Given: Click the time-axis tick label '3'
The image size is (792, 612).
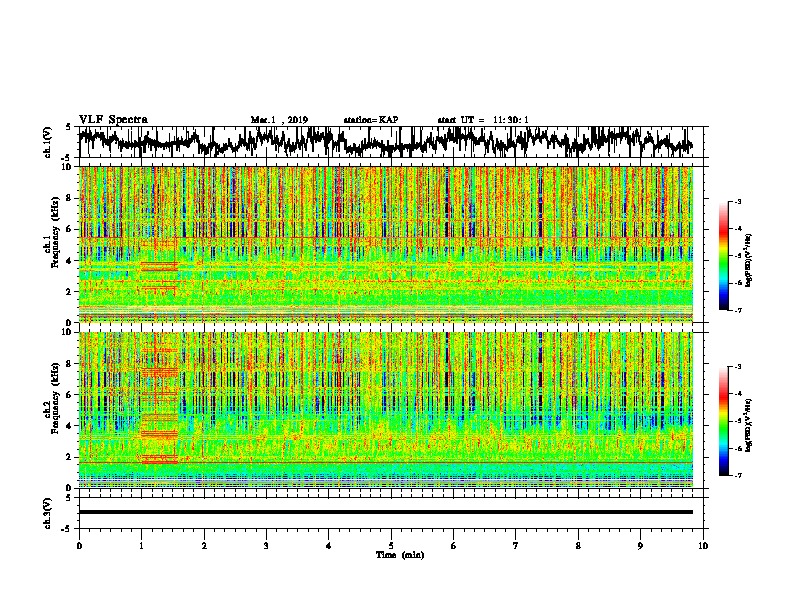Looking at the screenshot, I should pos(266,546).
